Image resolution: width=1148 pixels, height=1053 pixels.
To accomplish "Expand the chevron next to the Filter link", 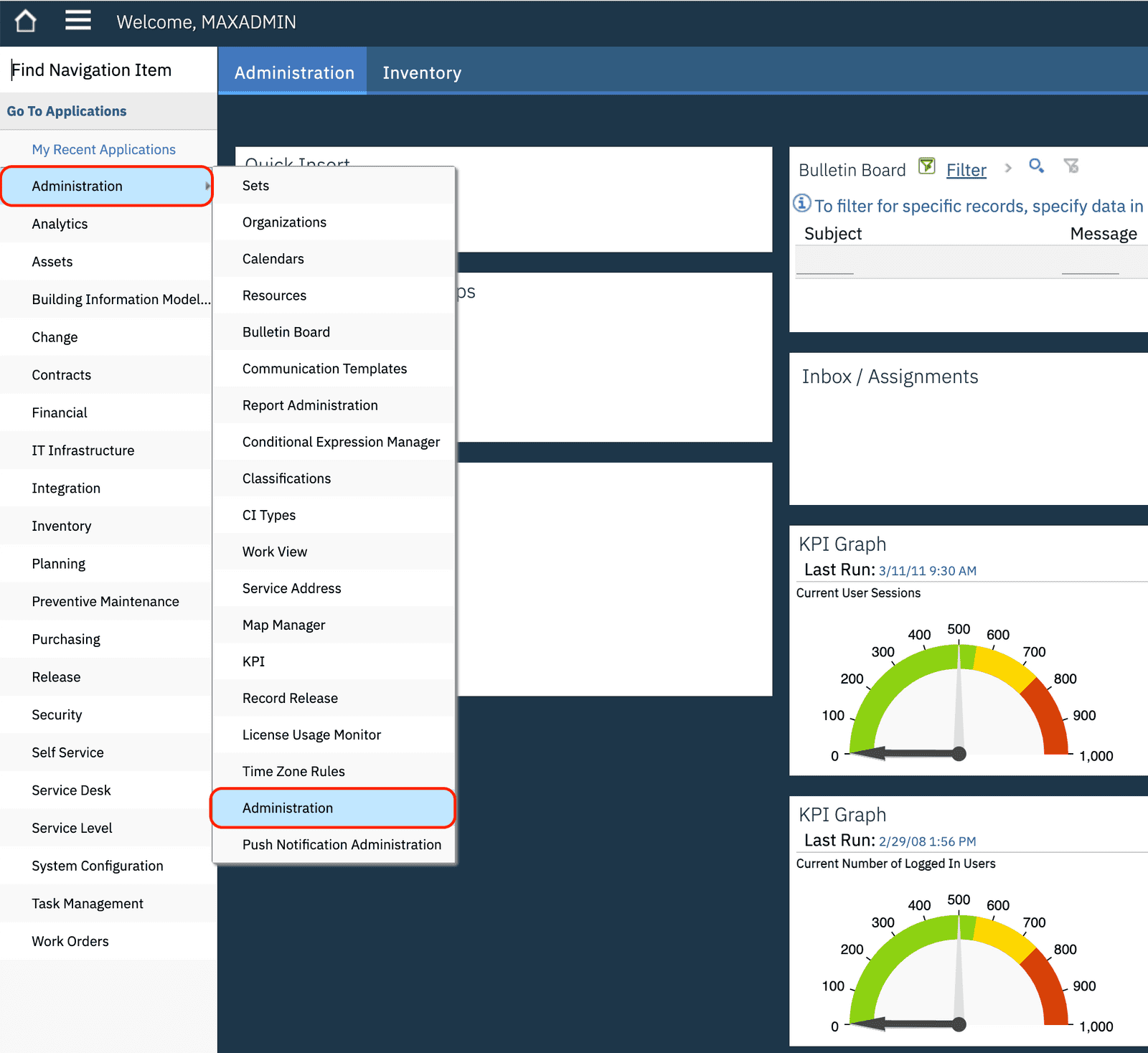I will pyautogui.click(x=1008, y=168).
